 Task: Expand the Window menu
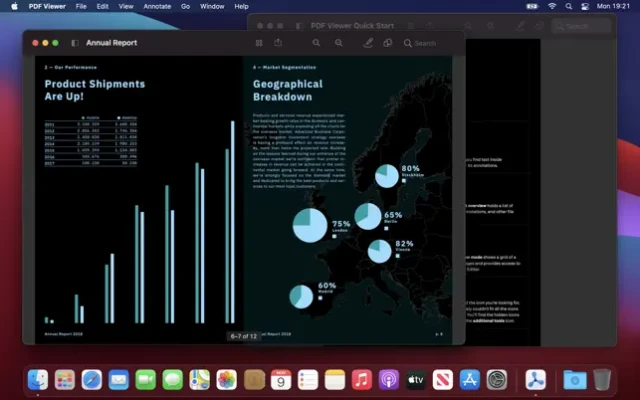(212, 6)
